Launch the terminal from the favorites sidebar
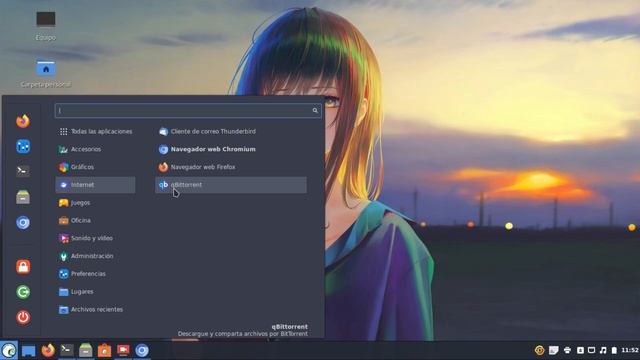 click(x=23, y=171)
